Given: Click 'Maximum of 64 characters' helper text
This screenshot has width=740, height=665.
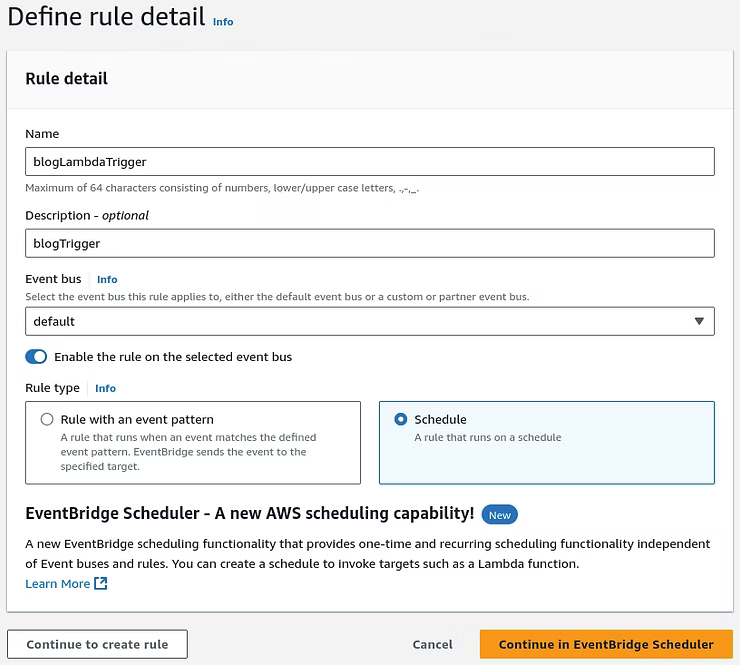Looking at the screenshot, I should (222, 188).
